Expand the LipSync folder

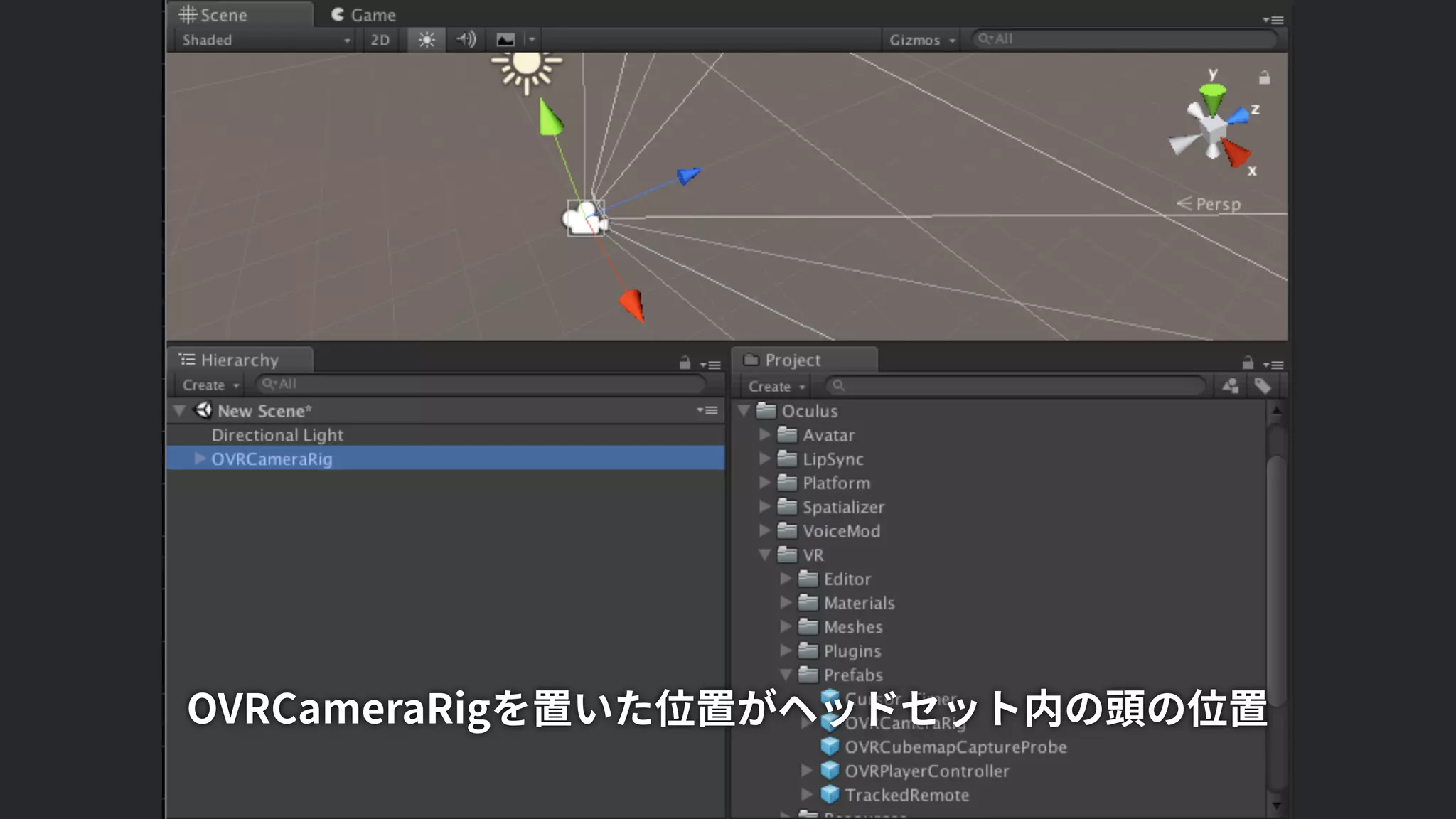[x=765, y=459]
